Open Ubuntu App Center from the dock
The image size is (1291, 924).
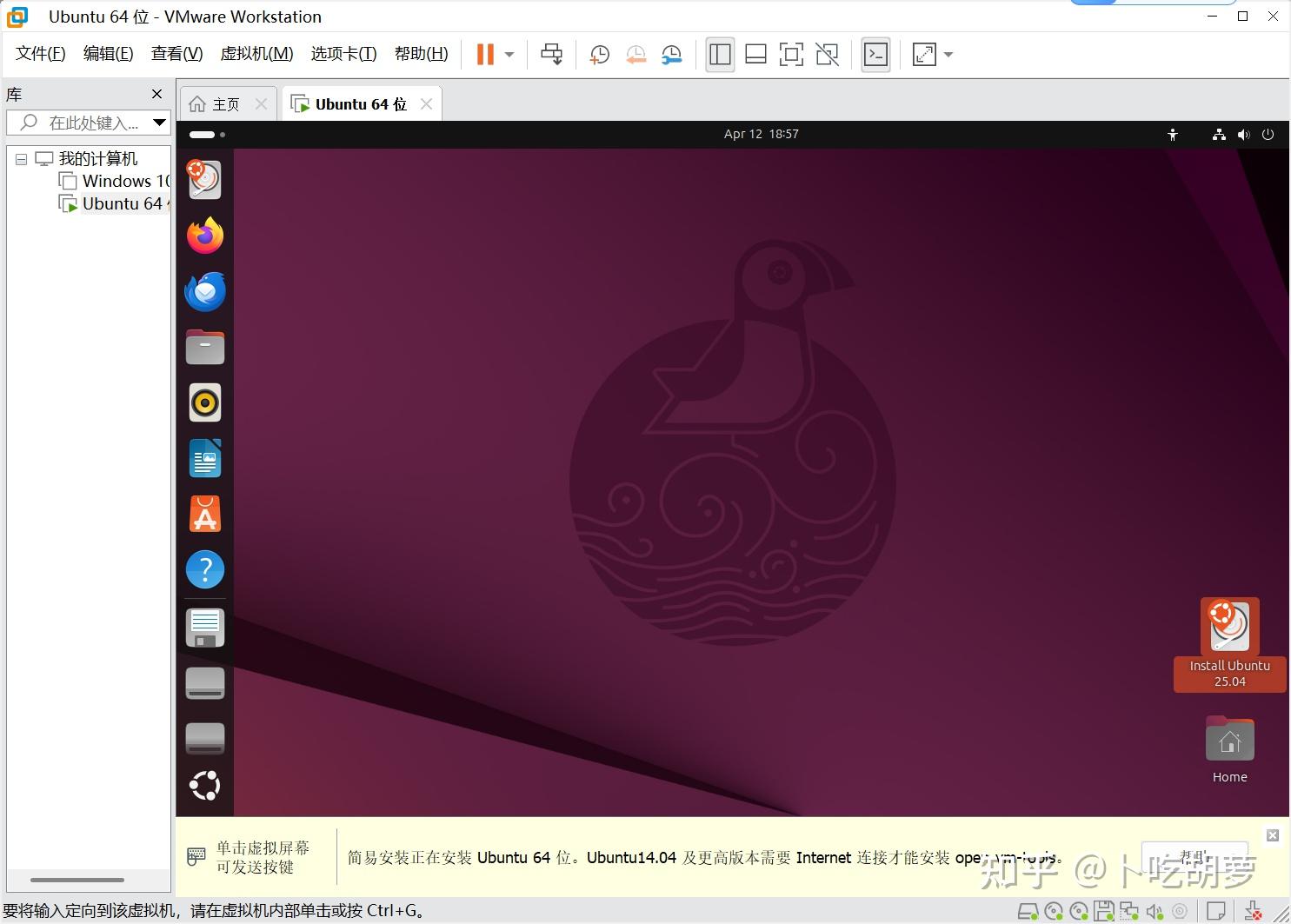coord(204,514)
